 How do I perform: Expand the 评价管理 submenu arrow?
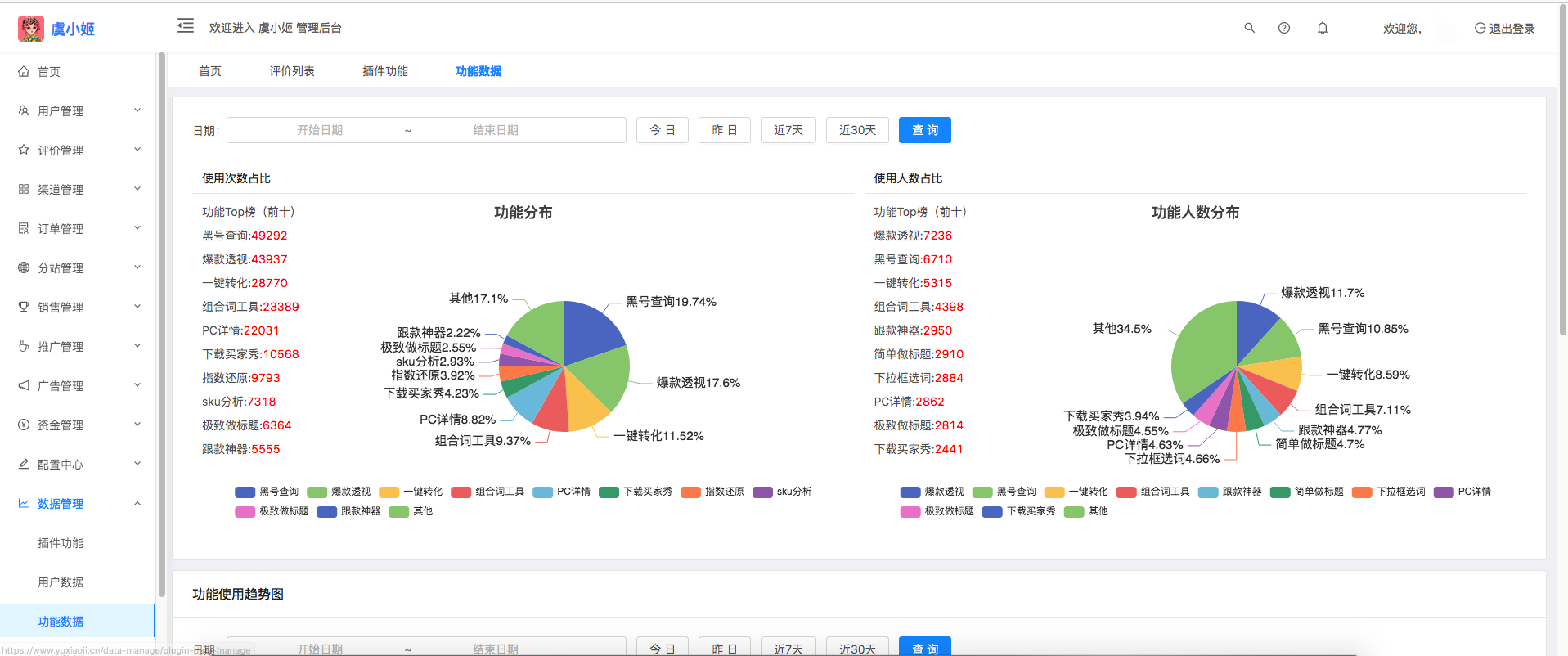click(137, 150)
